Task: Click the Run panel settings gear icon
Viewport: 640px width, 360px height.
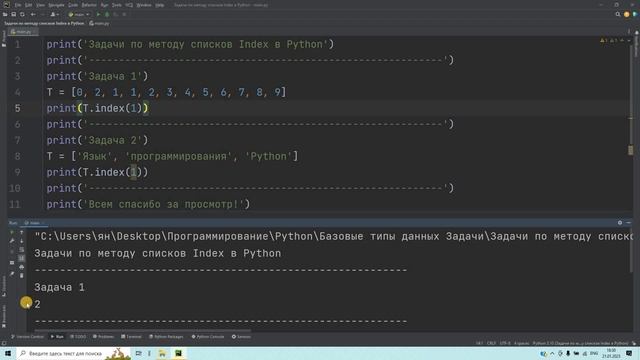Action: [x=620, y=223]
